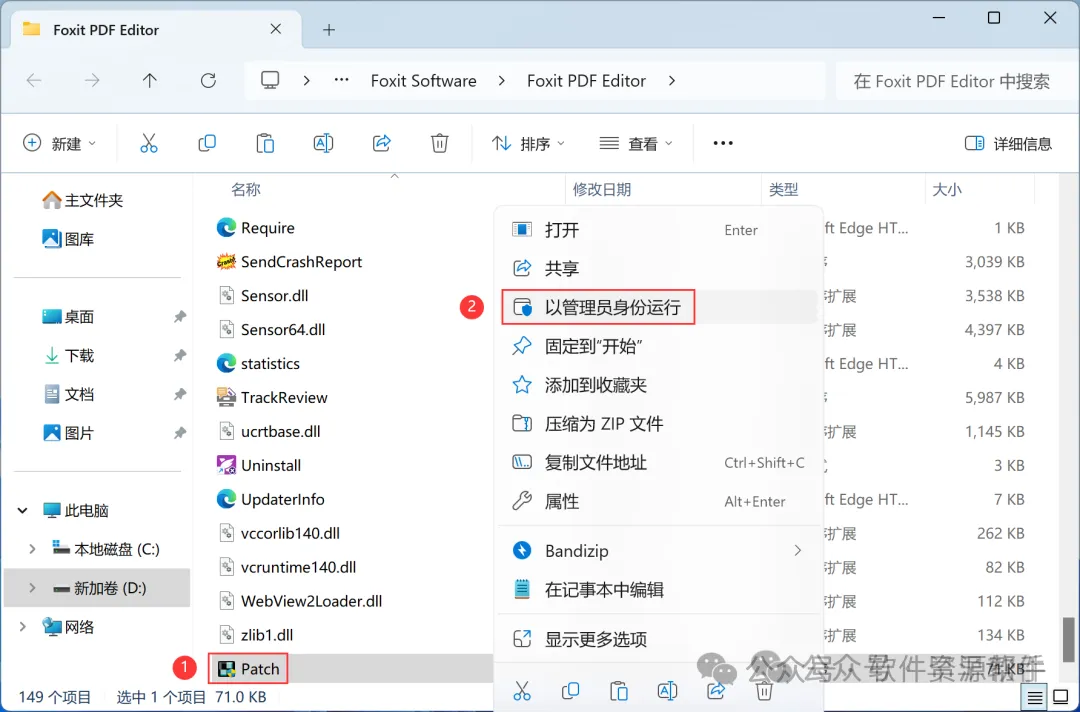Screen dimensions: 1080x712
Task: Click chevron after Foxit PDF Editor in path
Action: point(672,81)
